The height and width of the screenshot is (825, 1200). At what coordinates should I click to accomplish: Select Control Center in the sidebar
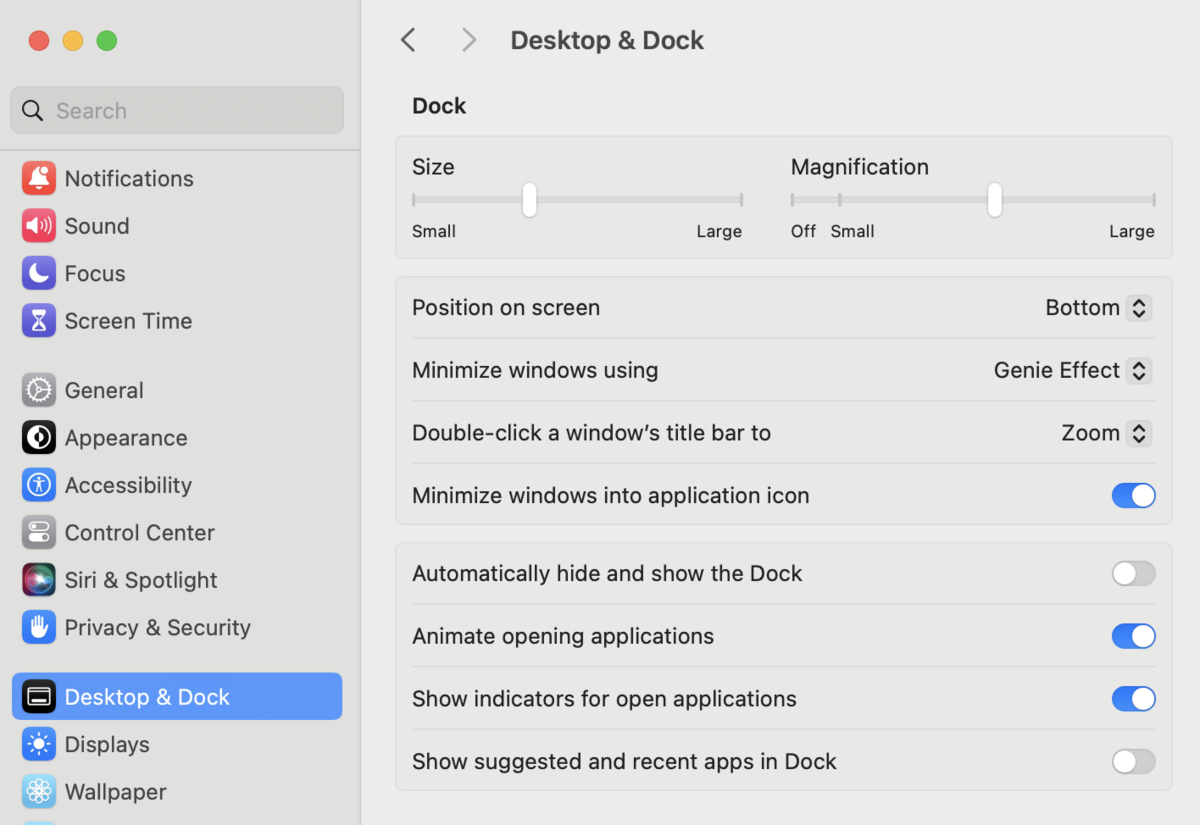(x=139, y=532)
